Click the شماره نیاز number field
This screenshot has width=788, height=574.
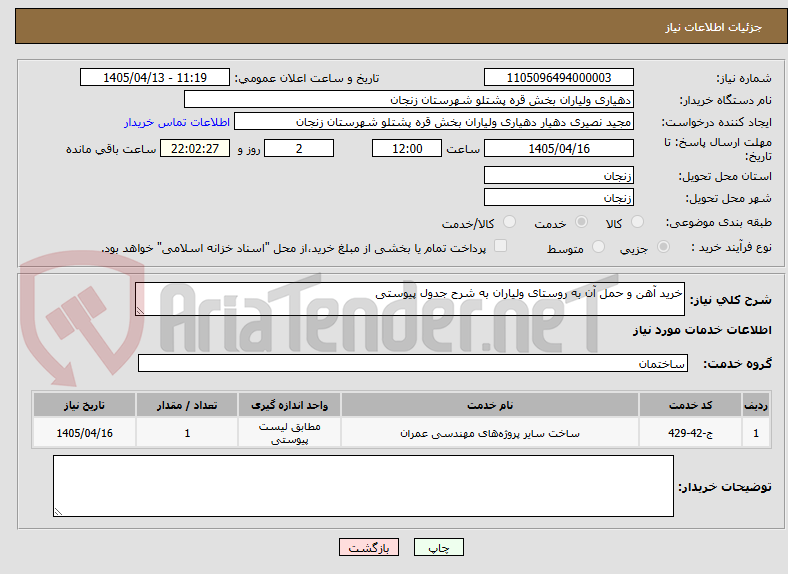(558, 77)
